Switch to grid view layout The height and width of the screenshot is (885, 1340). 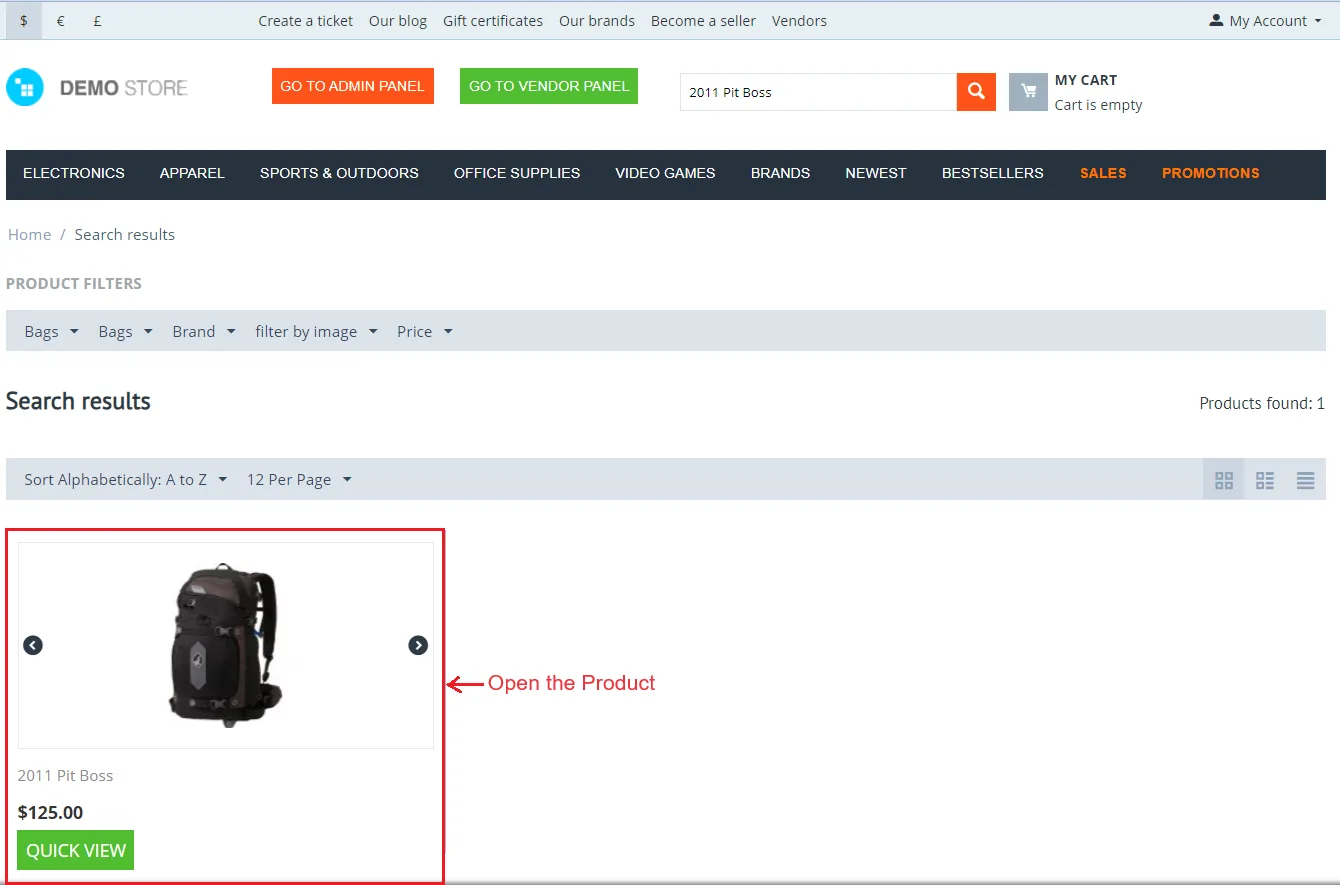tap(1224, 480)
